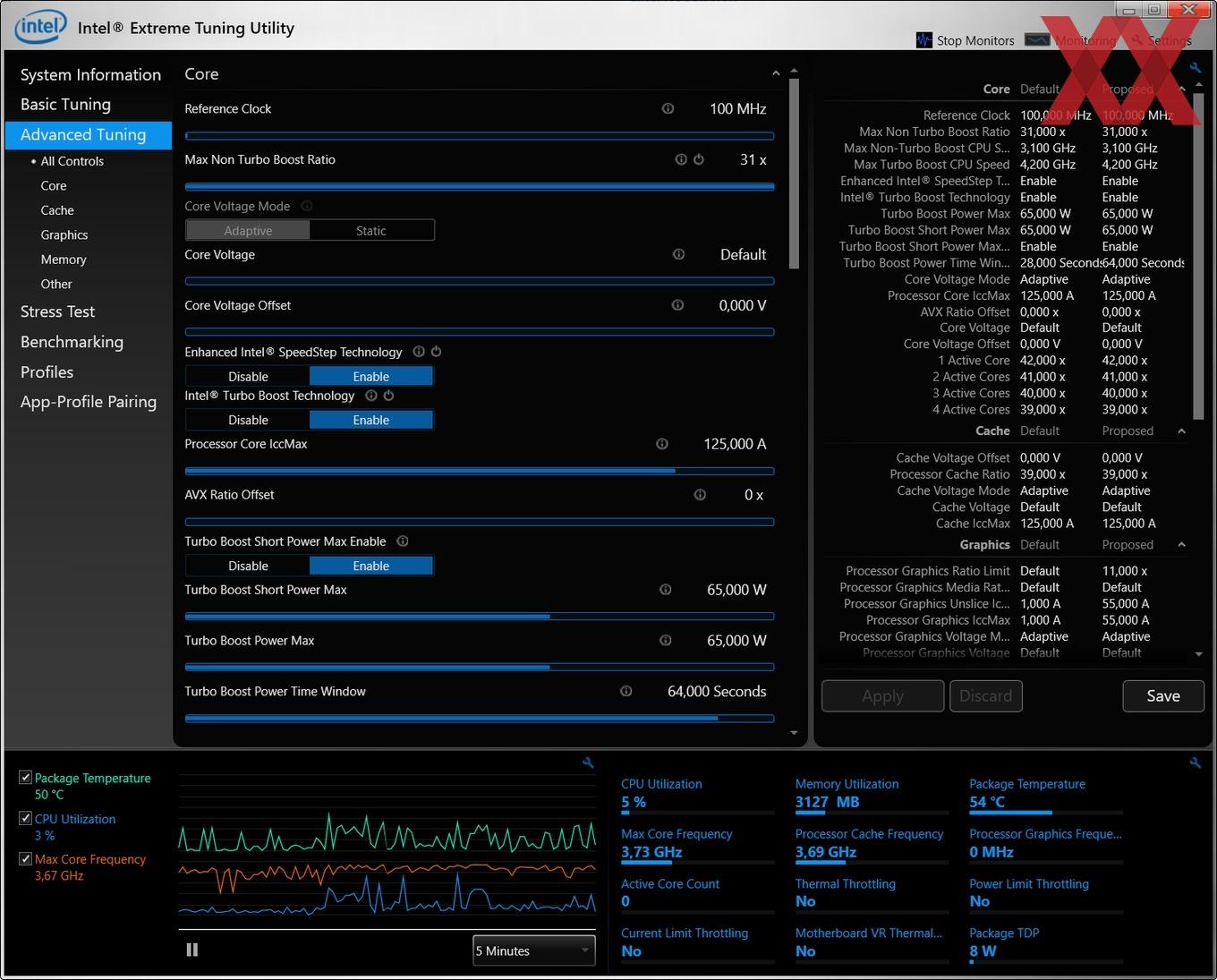
Task: Click Max Non Turbo Boost Ratio value 31 x
Action: (753, 159)
